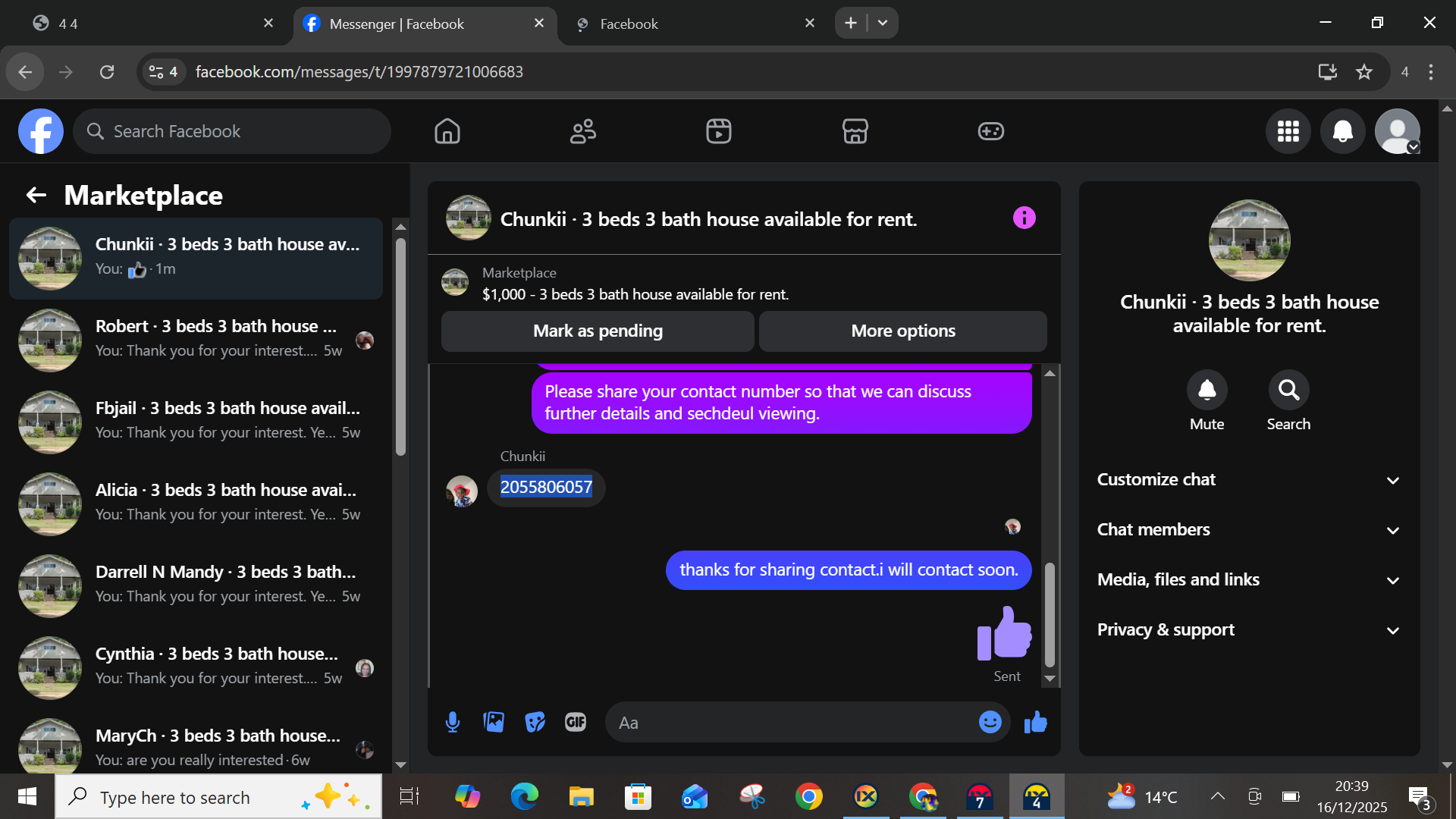The image size is (1456, 819).
Task: Go back in browser history
Action: coord(25,72)
